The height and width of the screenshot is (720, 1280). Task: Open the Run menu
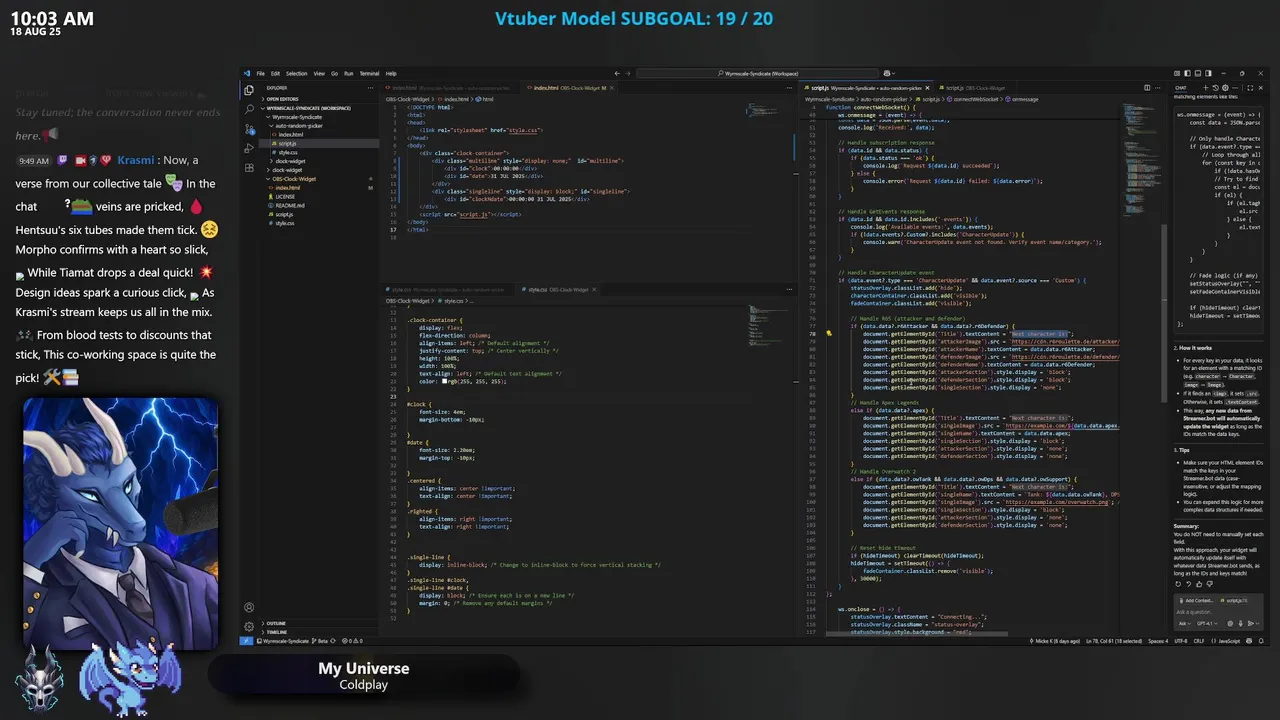[x=348, y=73]
